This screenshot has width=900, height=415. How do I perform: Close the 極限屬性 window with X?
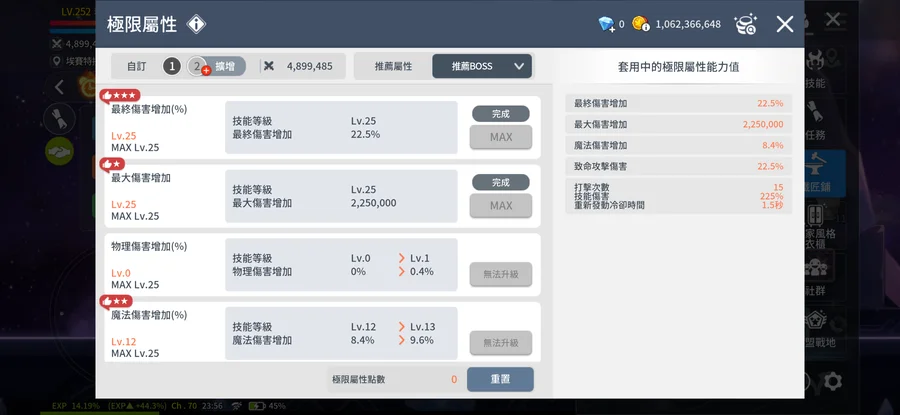(785, 24)
